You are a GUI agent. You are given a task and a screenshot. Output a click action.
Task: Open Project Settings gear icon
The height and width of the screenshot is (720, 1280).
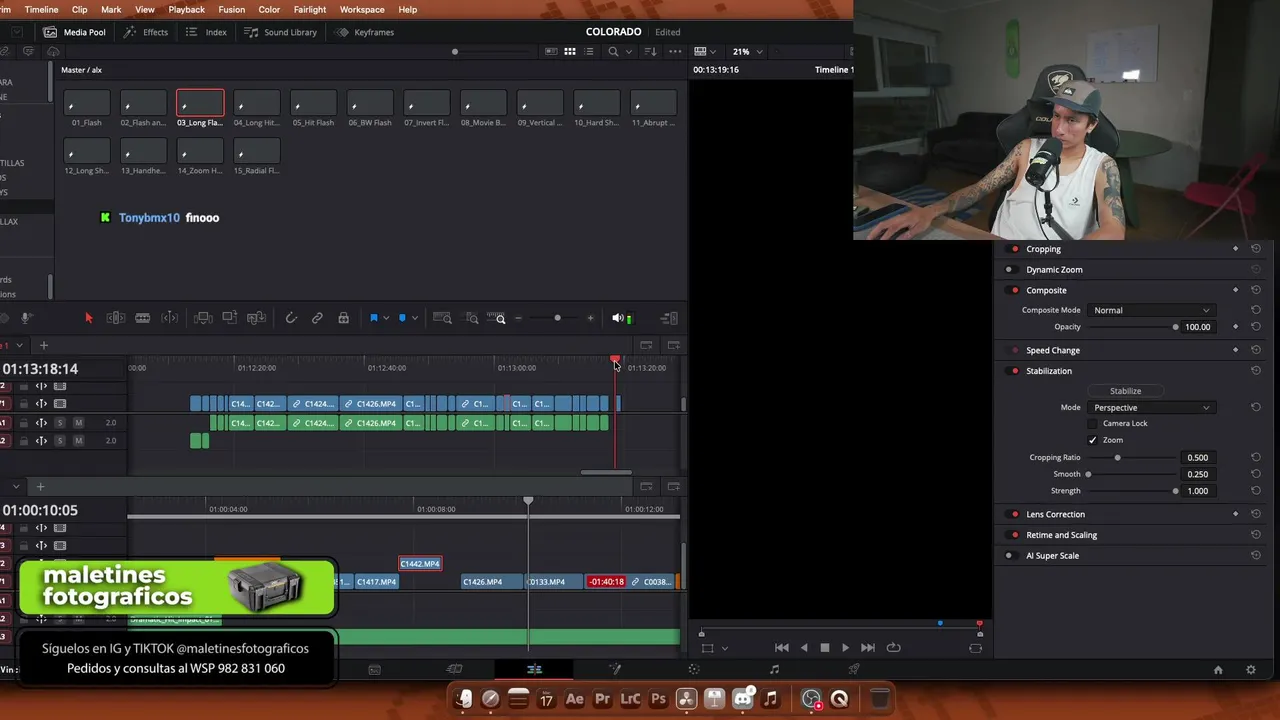click(x=1251, y=670)
